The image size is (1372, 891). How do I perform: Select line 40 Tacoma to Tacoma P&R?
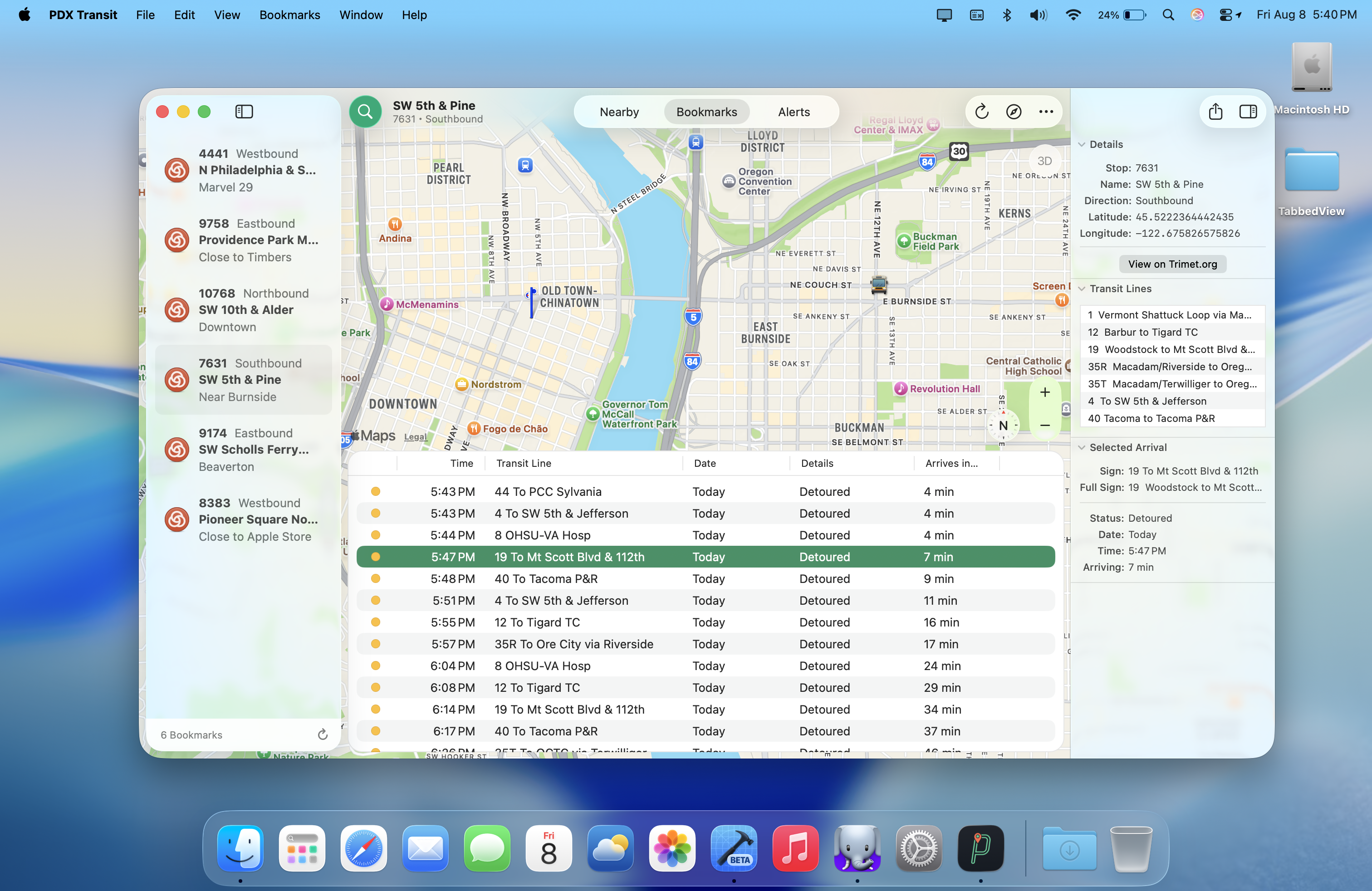pos(1172,418)
